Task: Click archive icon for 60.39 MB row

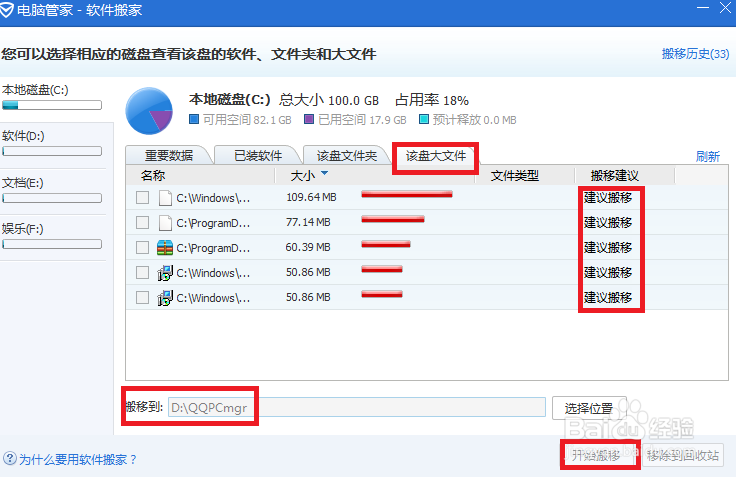Action: click(x=165, y=247)
